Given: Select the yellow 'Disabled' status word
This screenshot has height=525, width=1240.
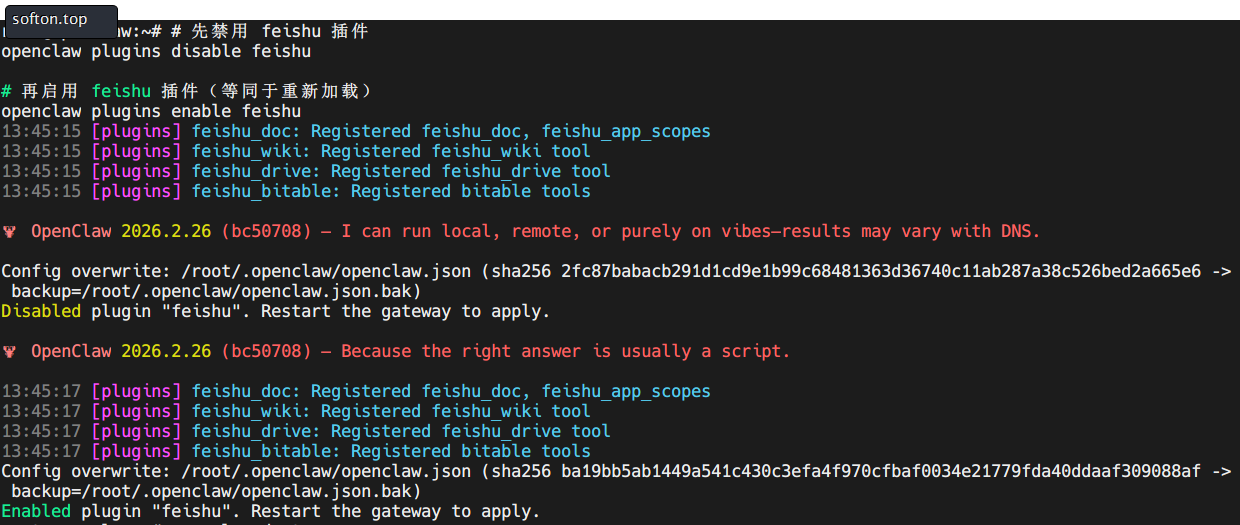Looking at the screenshot, I should coord(41,311).
